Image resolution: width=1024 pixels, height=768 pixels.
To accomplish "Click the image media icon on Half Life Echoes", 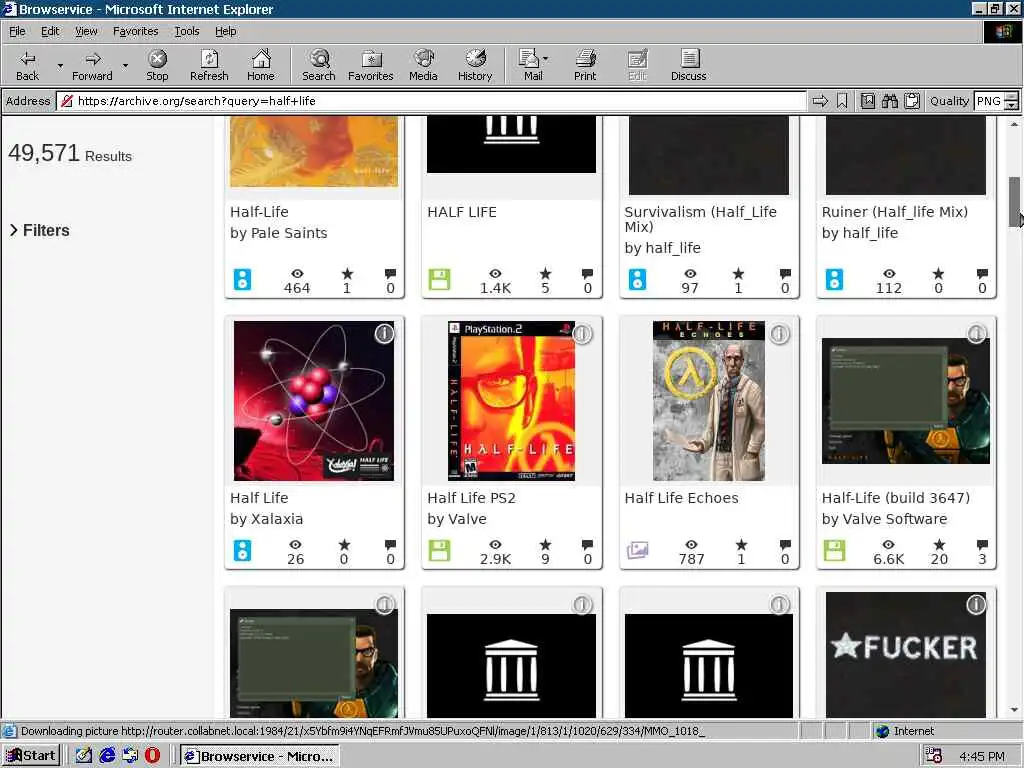I will tap(637, 550).
